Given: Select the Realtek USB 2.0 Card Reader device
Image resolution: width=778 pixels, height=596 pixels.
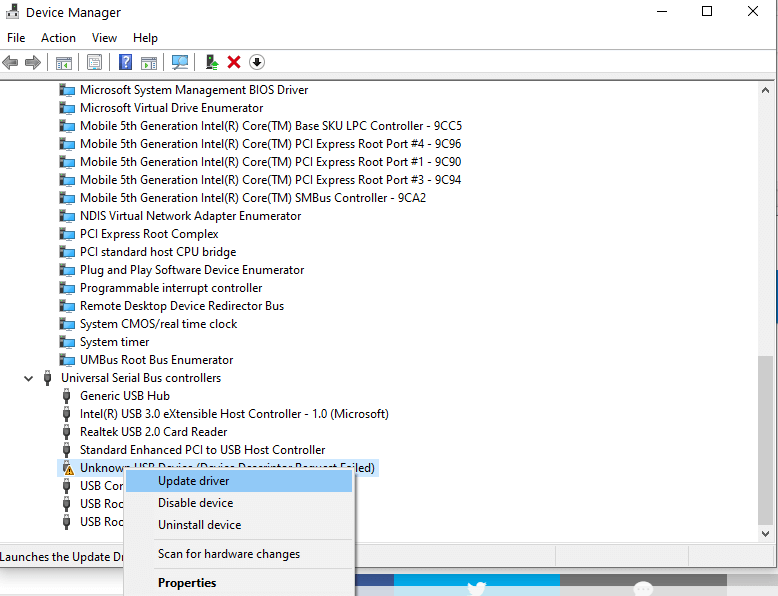Looking at the screenshot, I should click(153, 432).
